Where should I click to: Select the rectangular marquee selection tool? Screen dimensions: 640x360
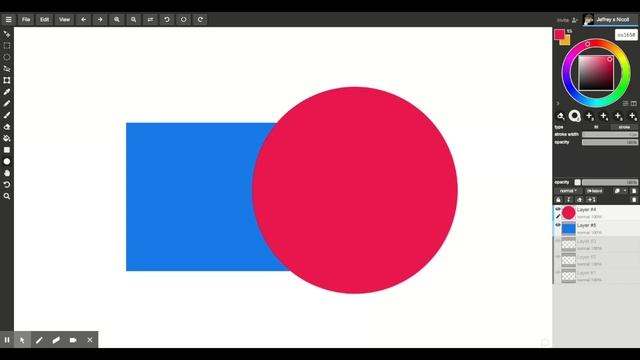pos(7,45)
